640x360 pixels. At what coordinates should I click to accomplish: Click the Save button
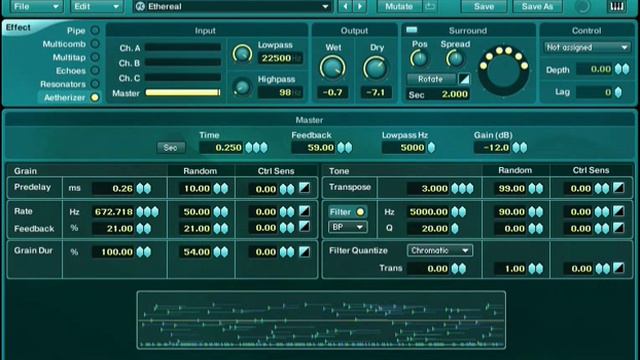484,7
